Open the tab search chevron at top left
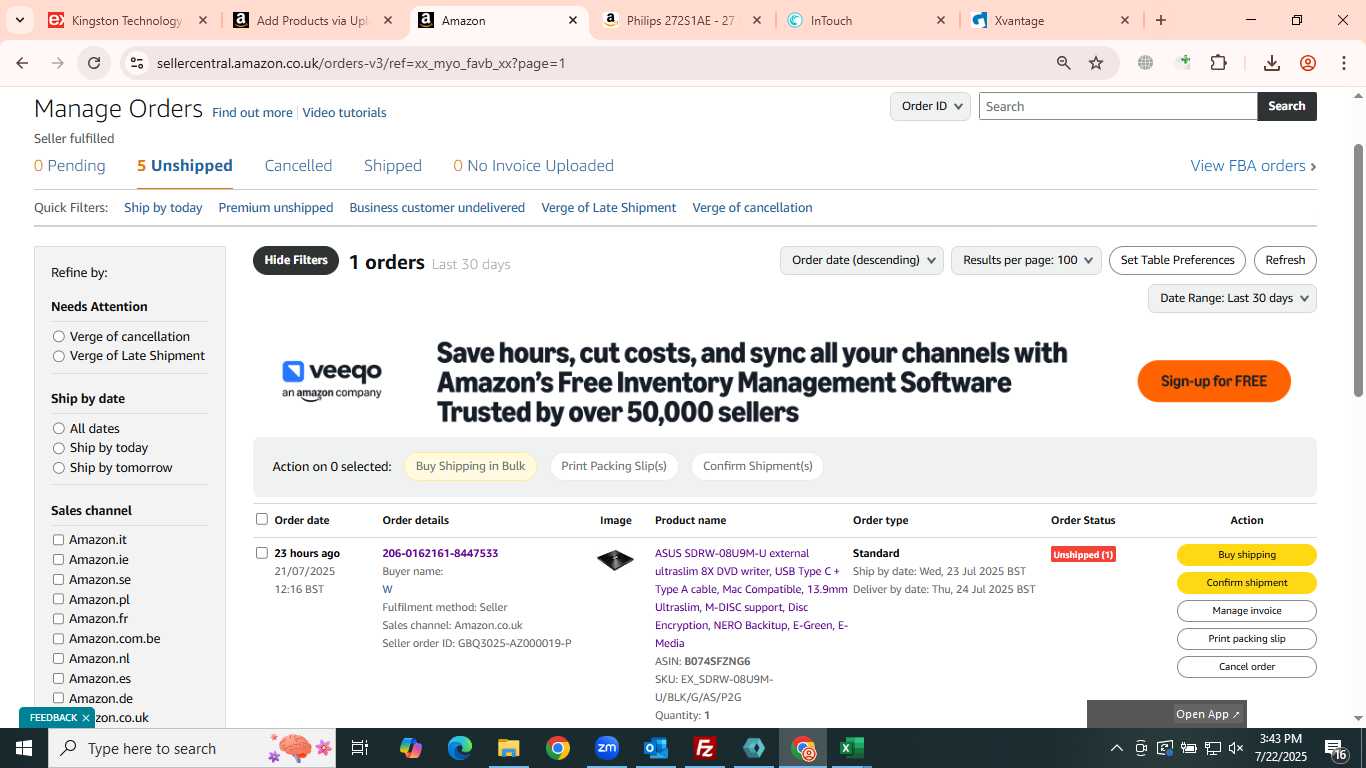 tap(19, 20)
